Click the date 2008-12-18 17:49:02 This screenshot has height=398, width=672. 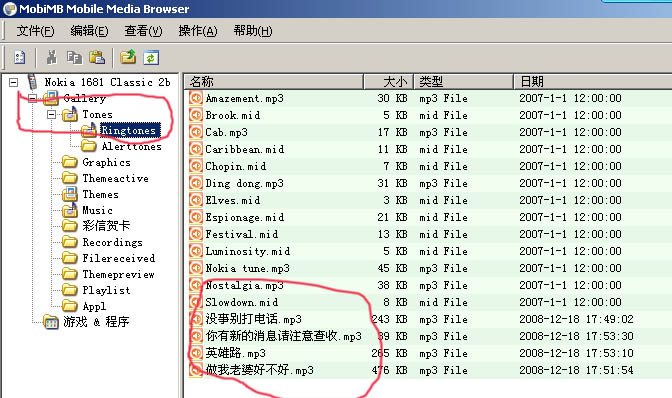pos(576,319)
